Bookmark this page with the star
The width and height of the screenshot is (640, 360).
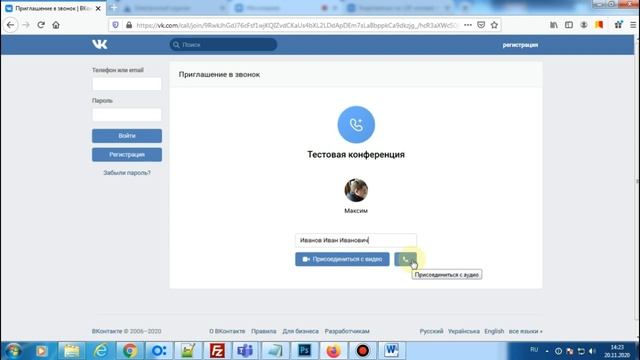tap(494, 25)
